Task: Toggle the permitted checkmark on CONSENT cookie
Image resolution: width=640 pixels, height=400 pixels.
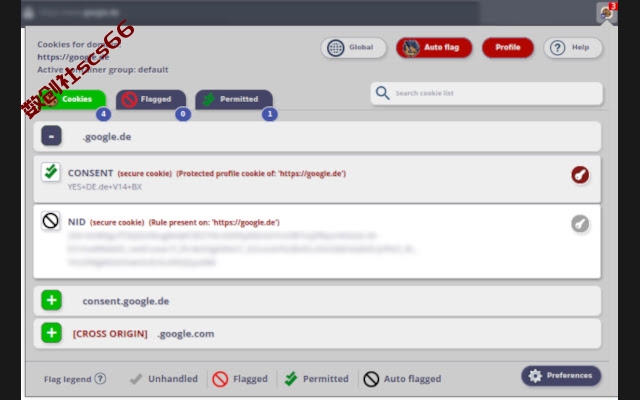Action: pos(51,172)
